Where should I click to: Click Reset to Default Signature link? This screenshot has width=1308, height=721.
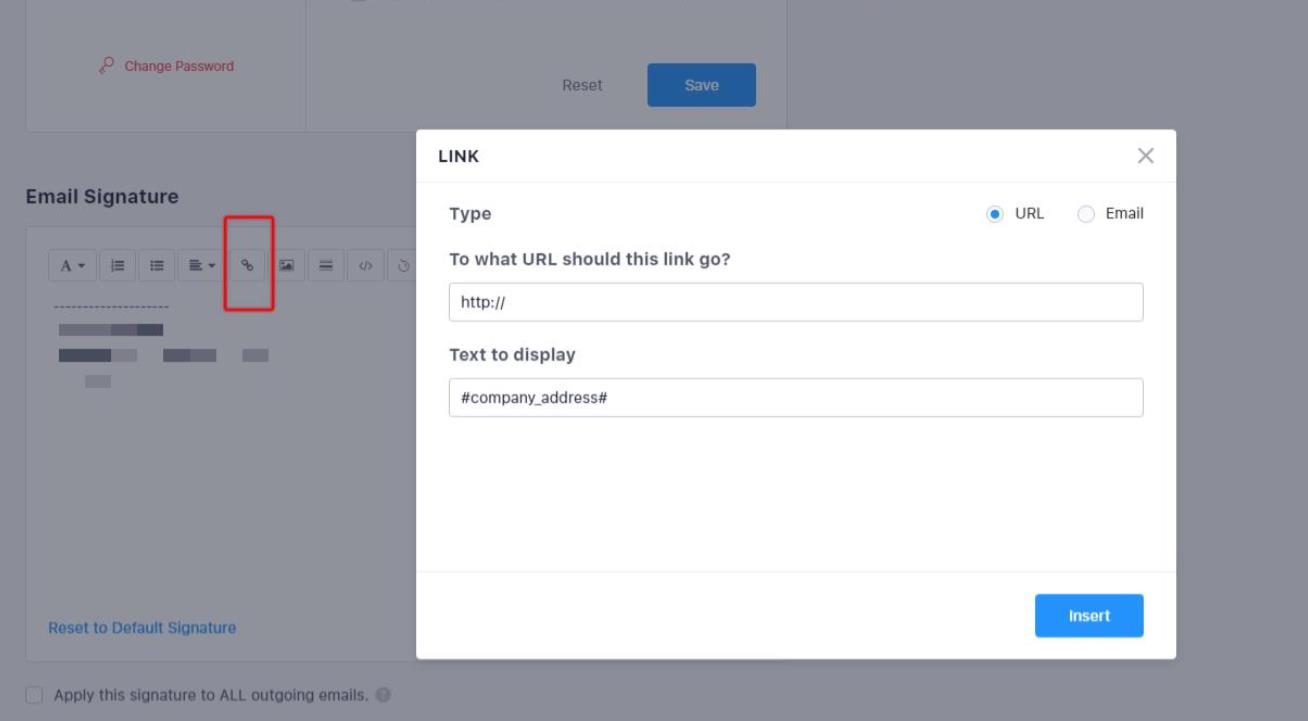click(142, 628)
